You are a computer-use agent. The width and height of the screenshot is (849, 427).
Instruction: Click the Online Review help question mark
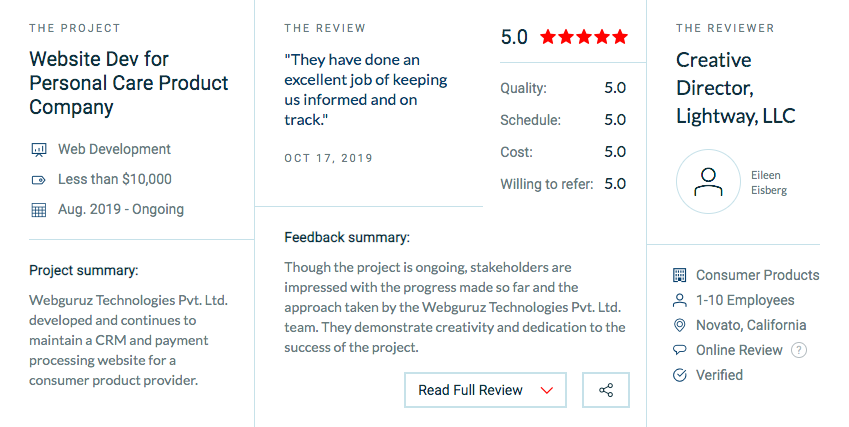click(798, 350)
